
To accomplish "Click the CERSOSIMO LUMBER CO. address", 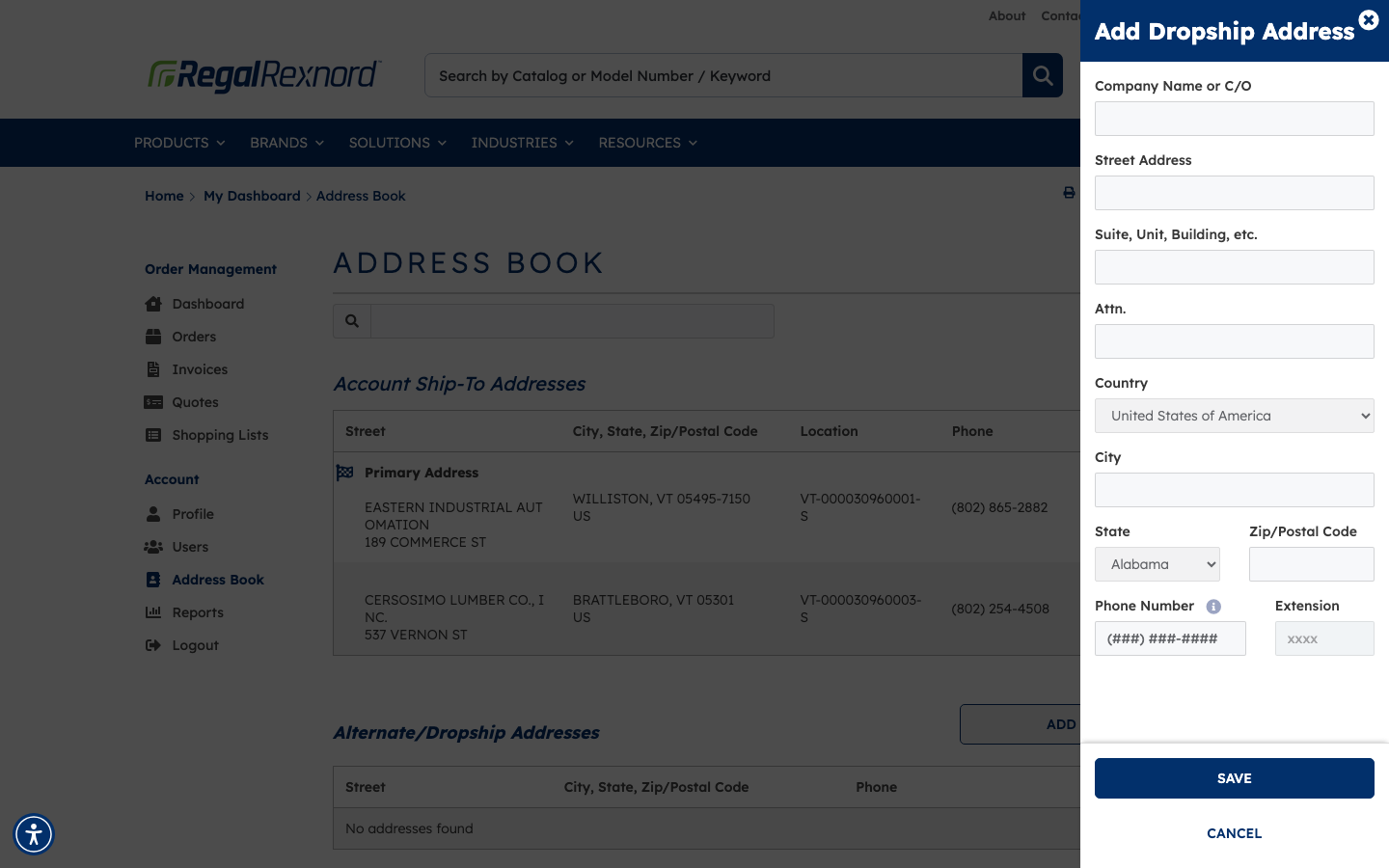I will (x=454, y=617).
